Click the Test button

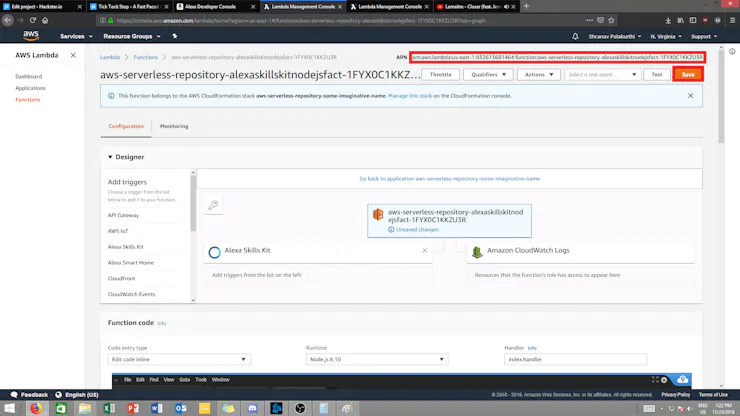tap(657, 75)
